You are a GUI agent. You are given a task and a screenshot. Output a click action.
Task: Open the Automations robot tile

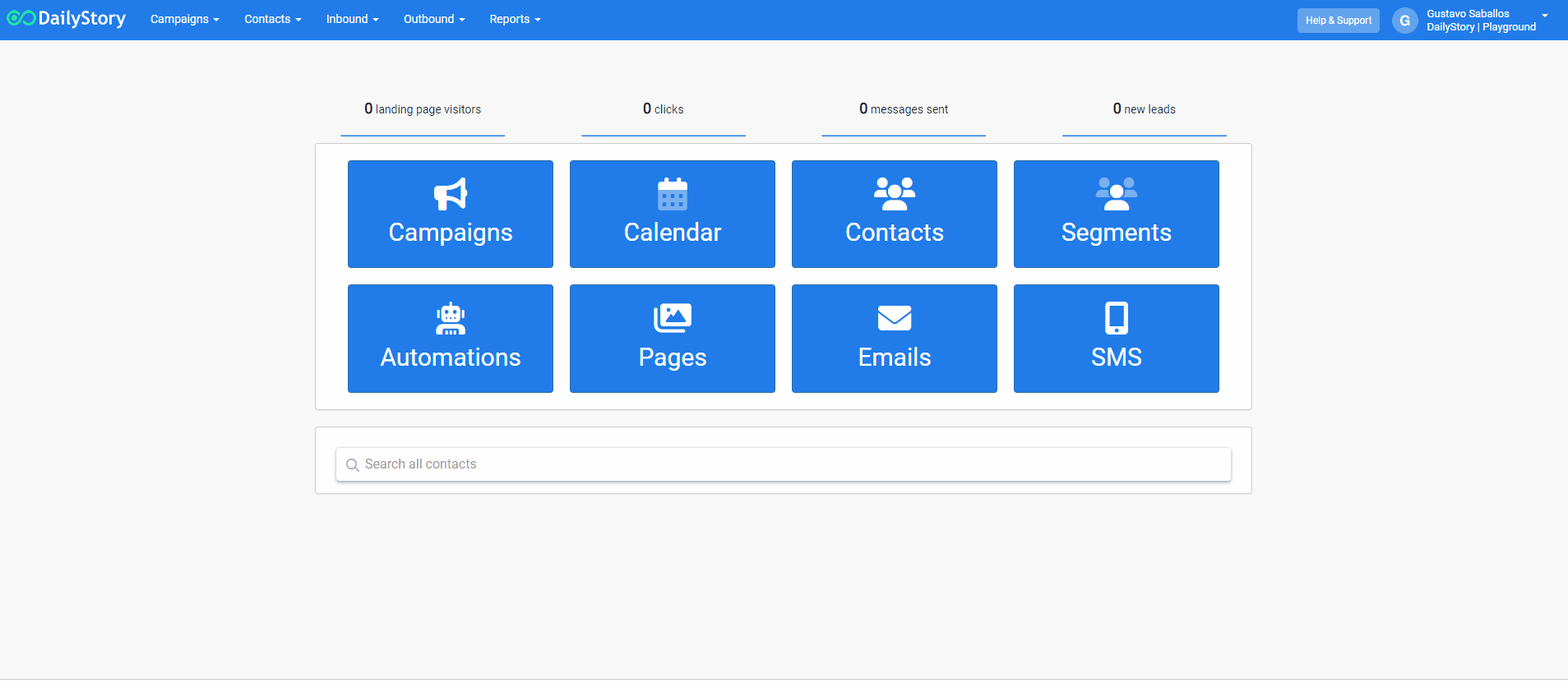[x=451, y=339]
